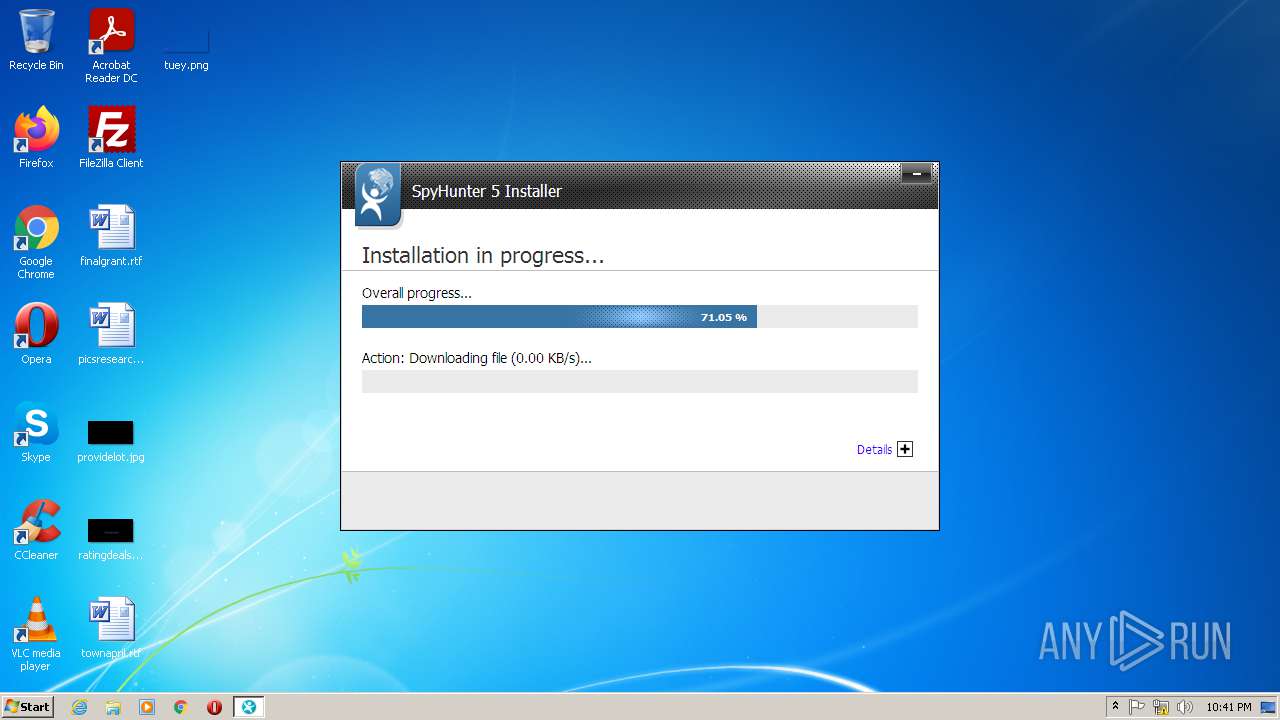Click the 10:41 PM taskbar clock
Screen dimensions: 1280x720
[x=1228, y=707]
